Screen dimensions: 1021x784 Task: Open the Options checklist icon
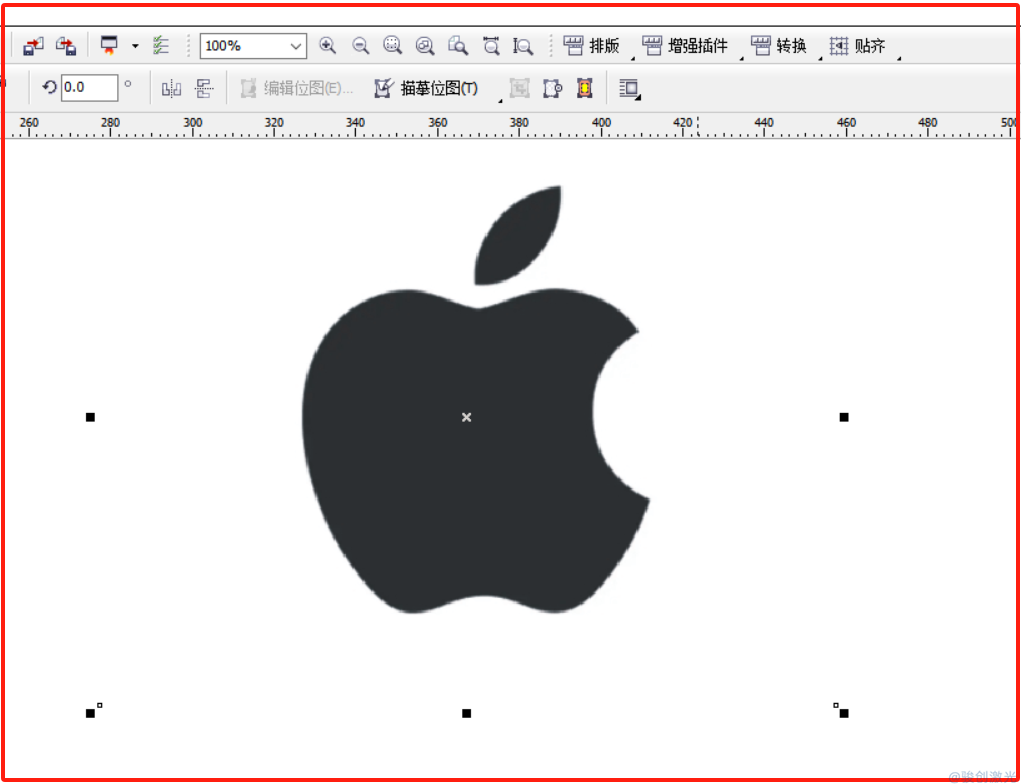[x=160, y=46]
